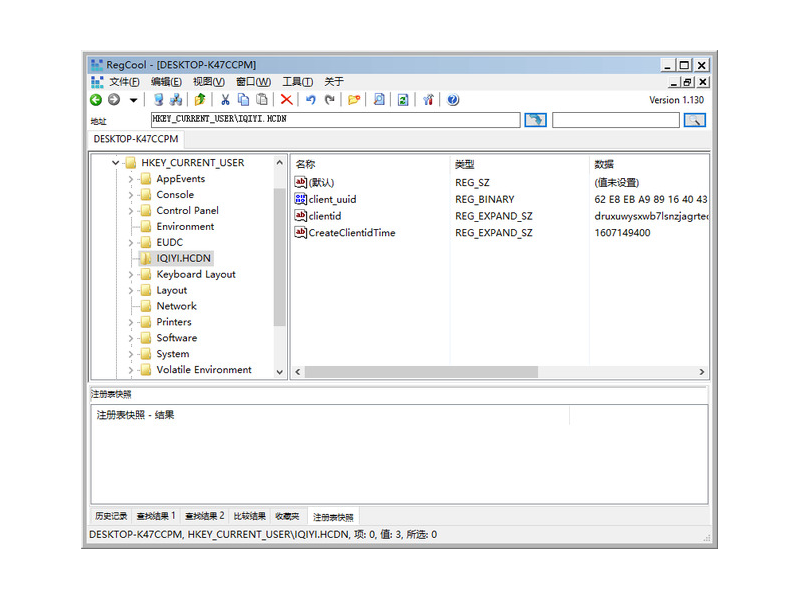800x600 pixels.
Task: Click the grey Forward navigation arrow
Action: [x=114, y=100]
